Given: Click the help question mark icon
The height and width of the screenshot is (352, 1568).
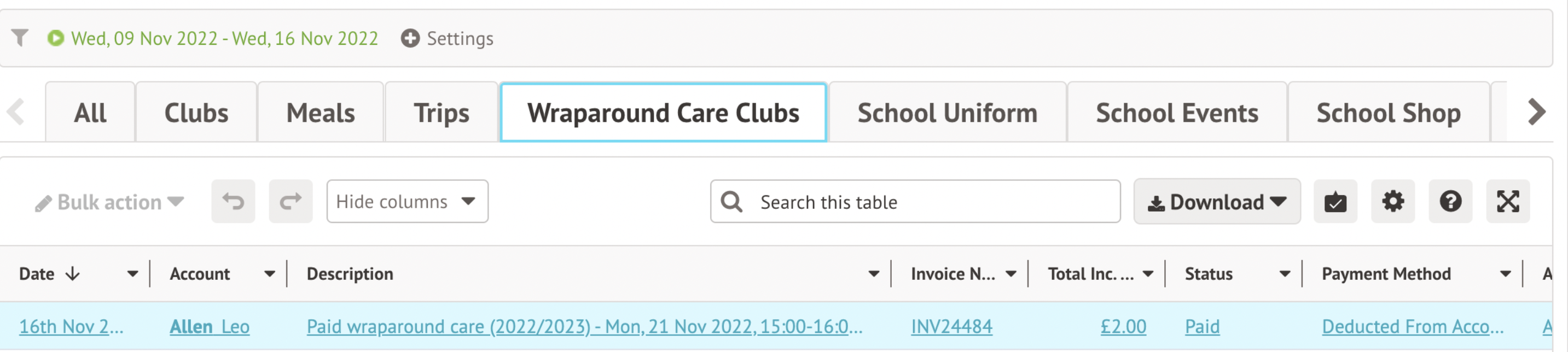Looking at the screenshot, I should [x=1450, y=201].
